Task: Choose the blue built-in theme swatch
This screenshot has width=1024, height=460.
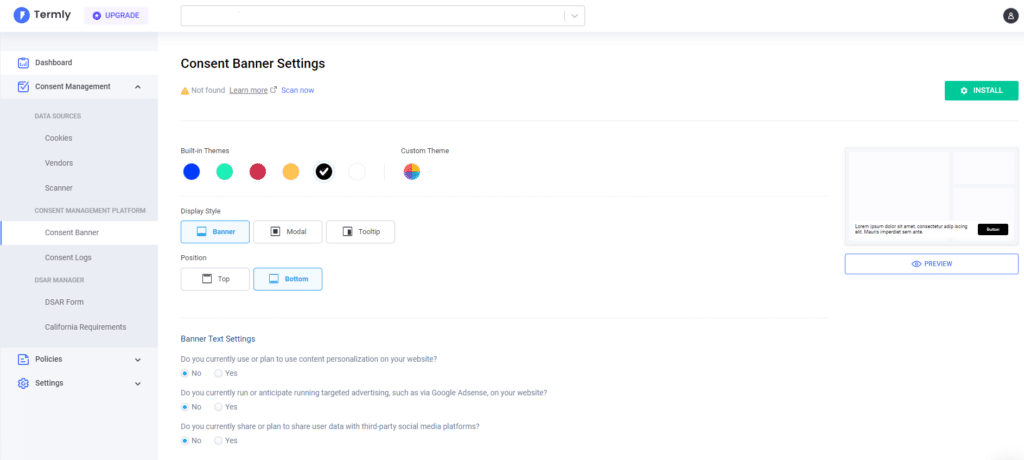Action: (192, 172)
